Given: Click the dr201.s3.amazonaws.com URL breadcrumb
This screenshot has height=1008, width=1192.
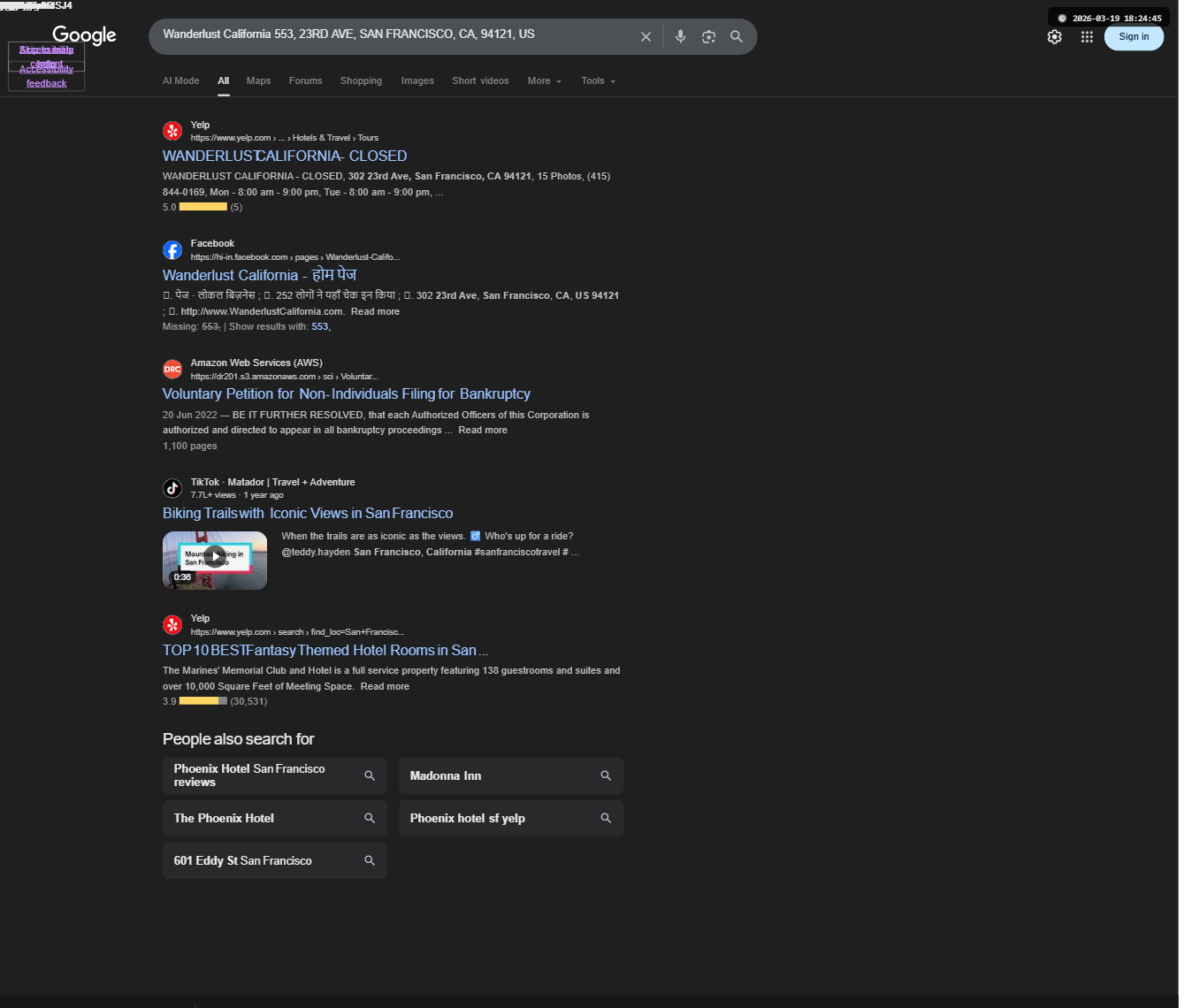Looking at the screenshot, I should 285,377.
